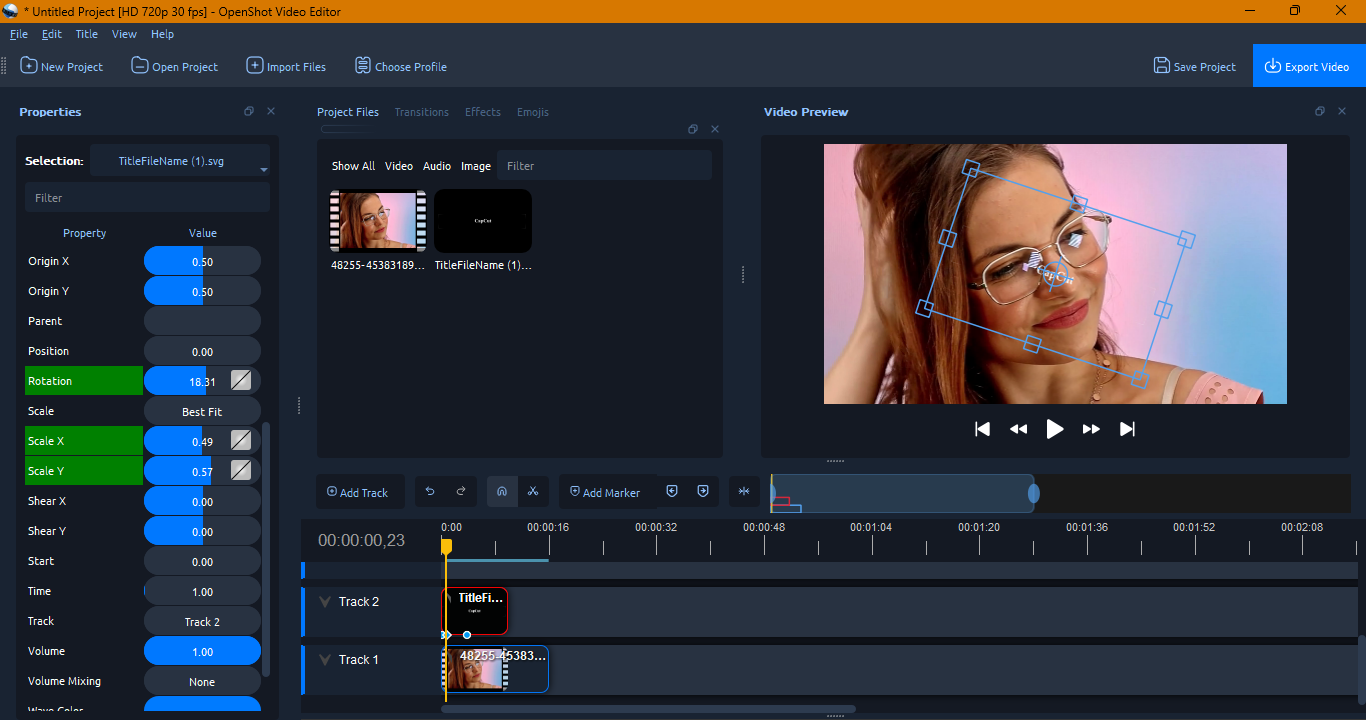Open the Title menu

pos(86,33)
